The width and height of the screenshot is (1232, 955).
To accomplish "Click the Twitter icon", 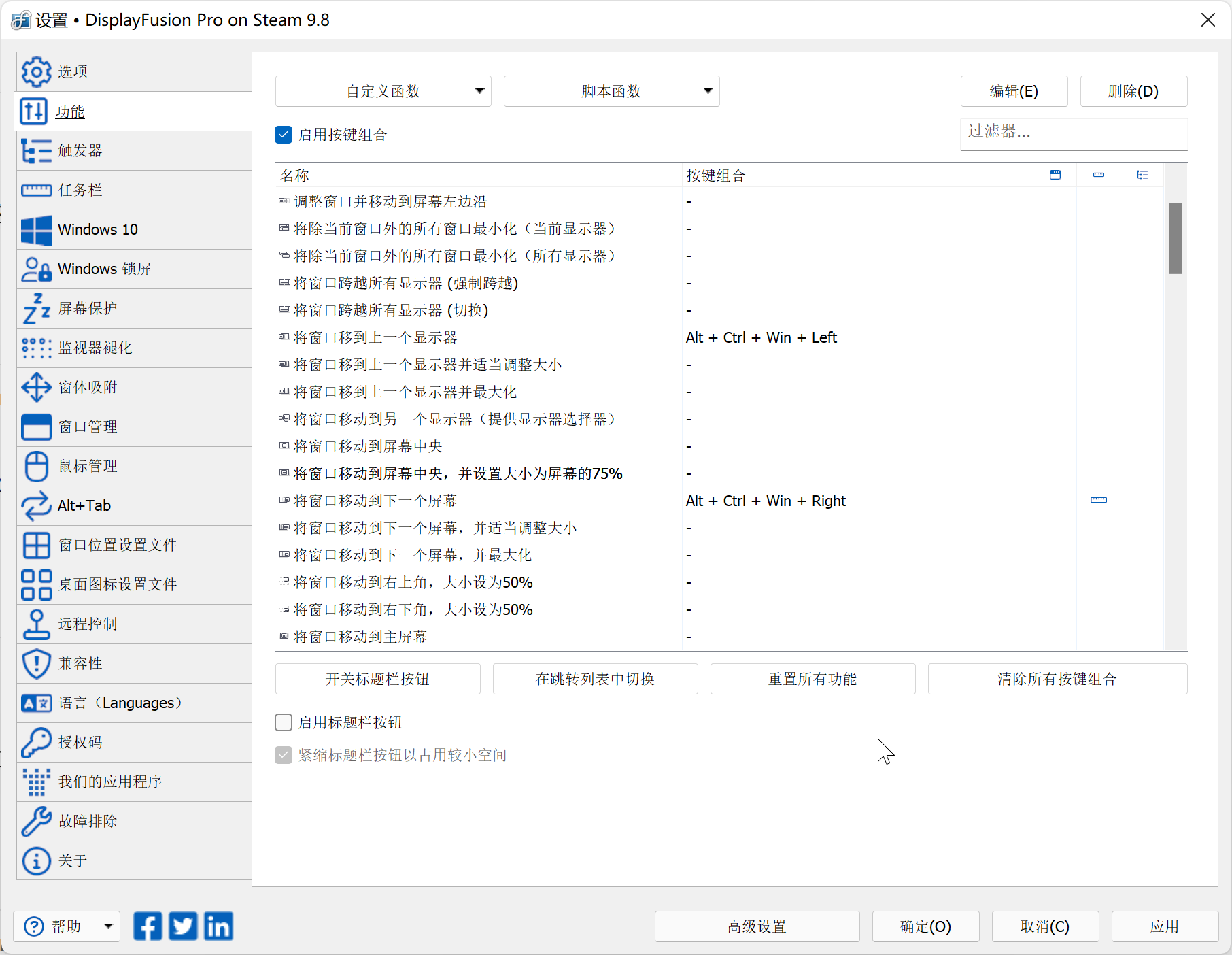I will pos(183,926).
